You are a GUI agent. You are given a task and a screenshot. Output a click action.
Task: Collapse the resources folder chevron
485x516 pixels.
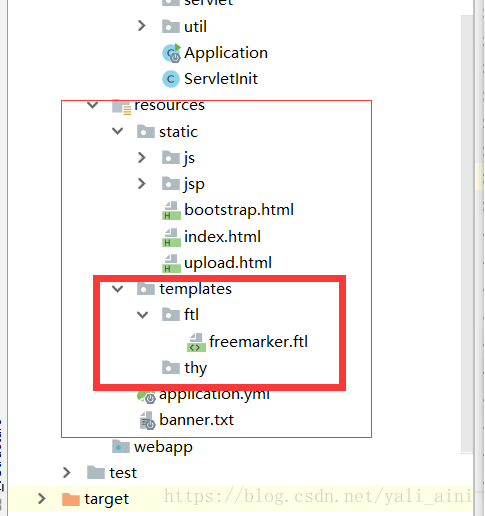click(92, 105)
